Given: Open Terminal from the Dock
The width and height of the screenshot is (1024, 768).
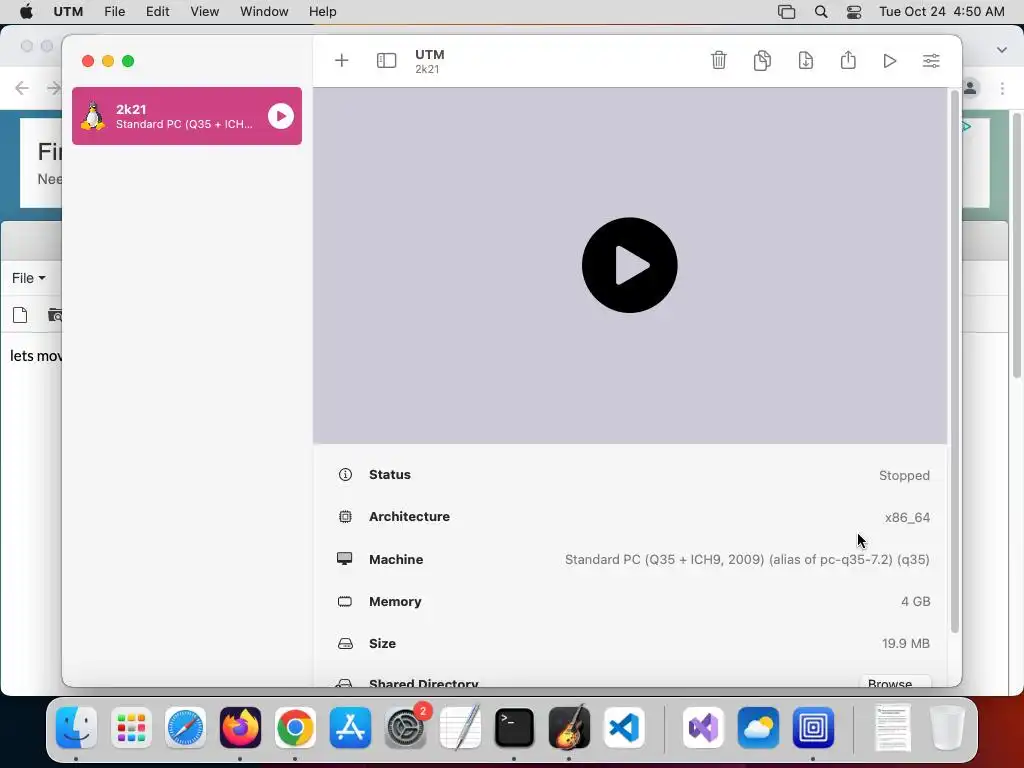Looking at the screenshot, I should [515, 728].
